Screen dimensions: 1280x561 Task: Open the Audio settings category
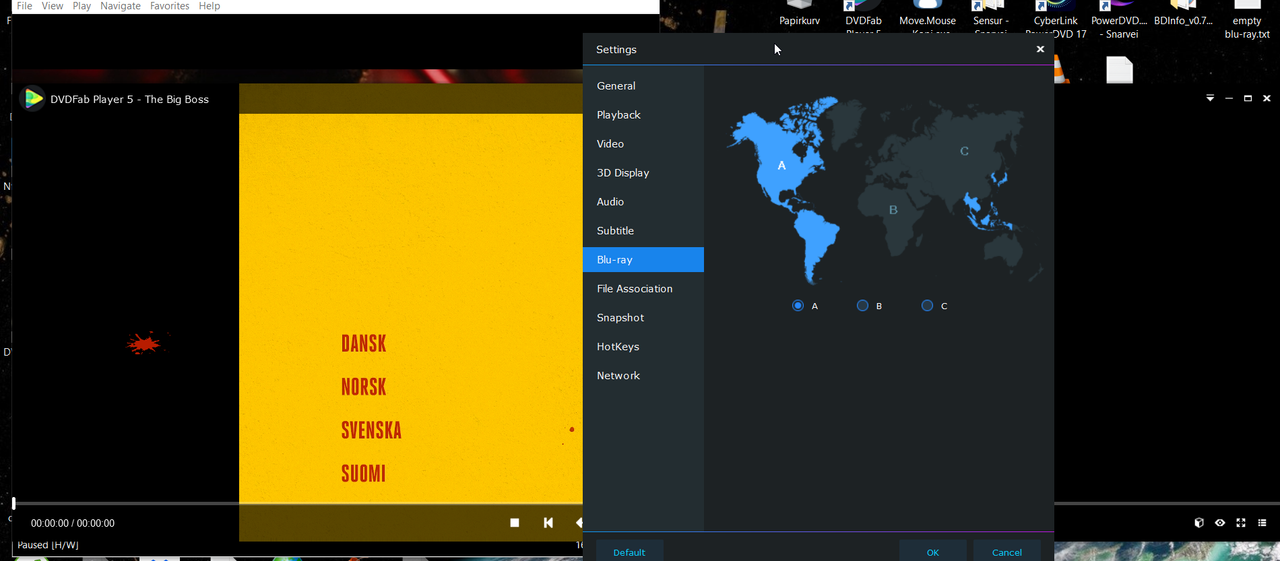(x=643, y=202)
